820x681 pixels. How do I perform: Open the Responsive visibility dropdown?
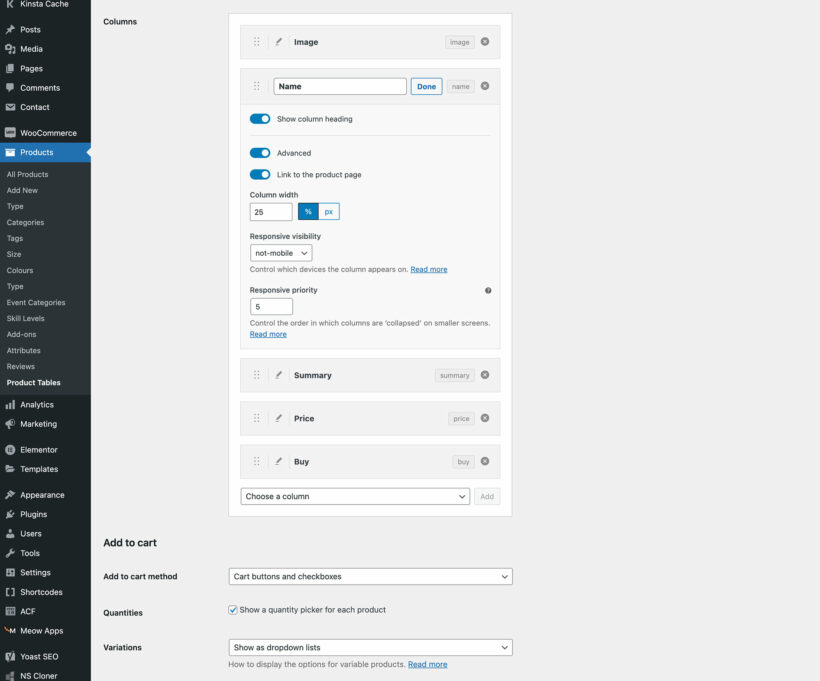(281, 252)
